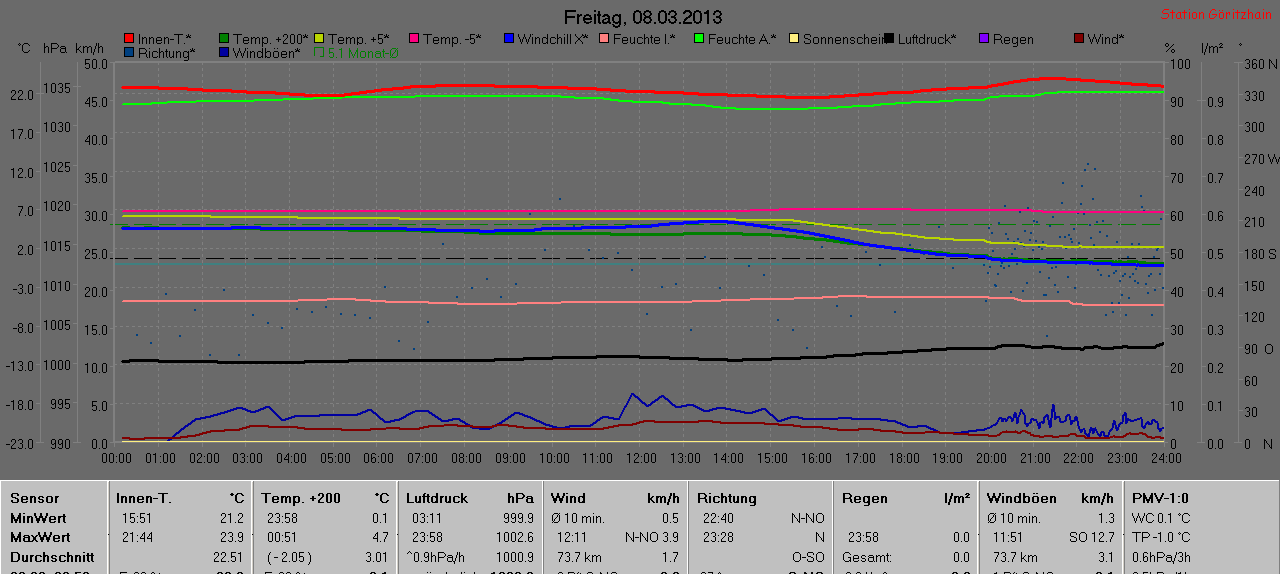Screen dimensions: 1280x574
Task: Click the 06:00 time axis label
Action: point(378,458)
